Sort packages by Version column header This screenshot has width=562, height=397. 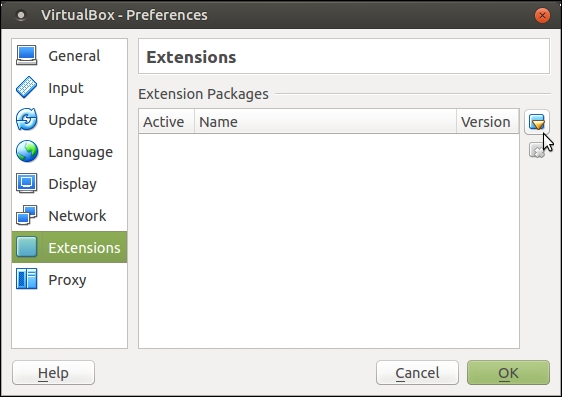(x=488, y=122)
